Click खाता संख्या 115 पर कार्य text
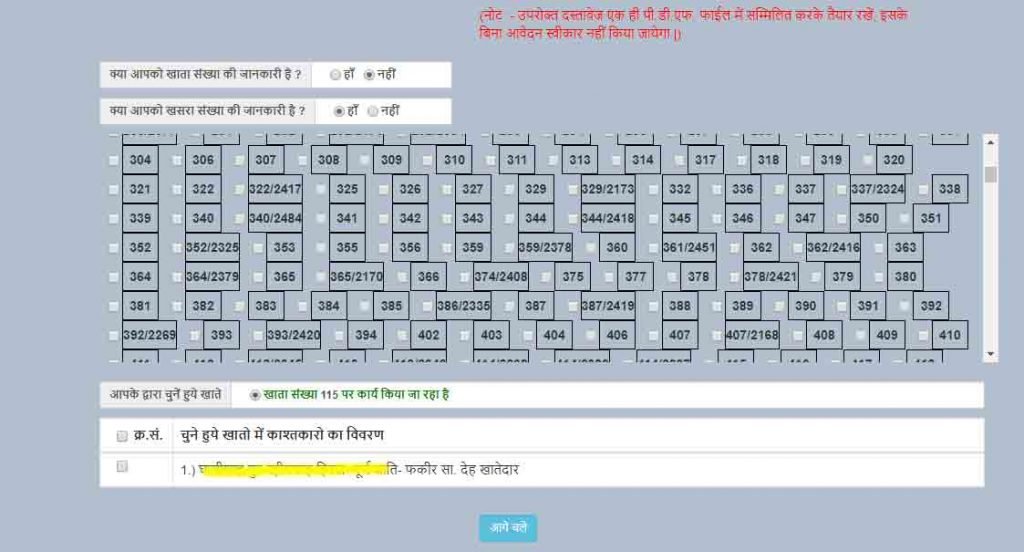Image resolution: width=1024 pixels, height=552 pixels. [x=356, y=395]
